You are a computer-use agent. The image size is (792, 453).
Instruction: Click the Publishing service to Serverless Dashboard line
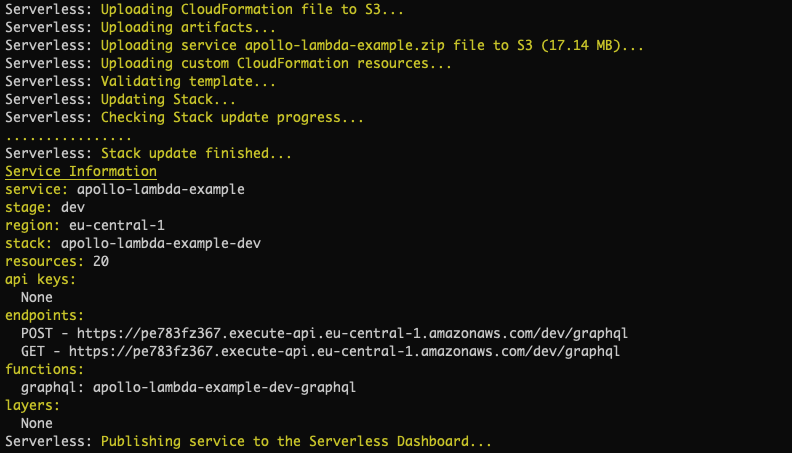click(296, 441)
